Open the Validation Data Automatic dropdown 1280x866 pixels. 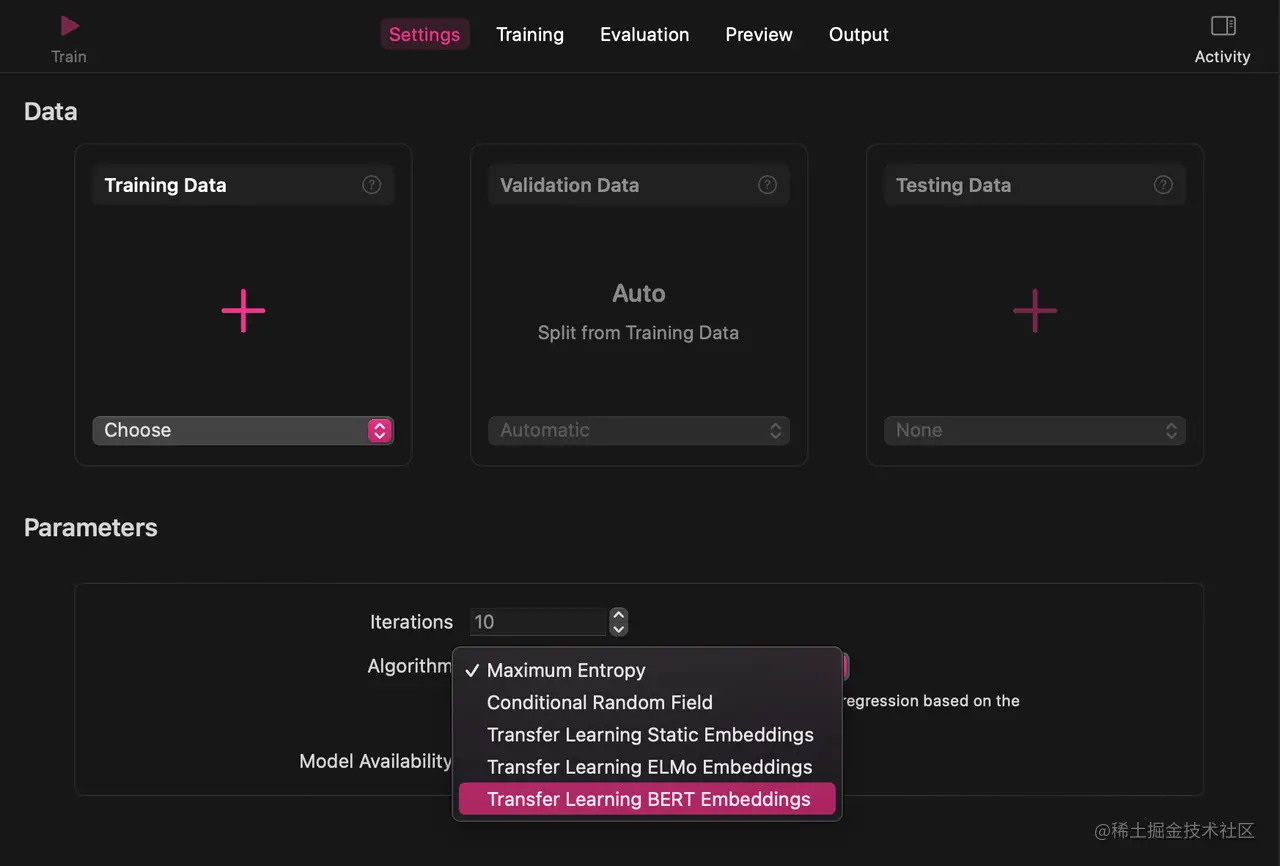639,430
